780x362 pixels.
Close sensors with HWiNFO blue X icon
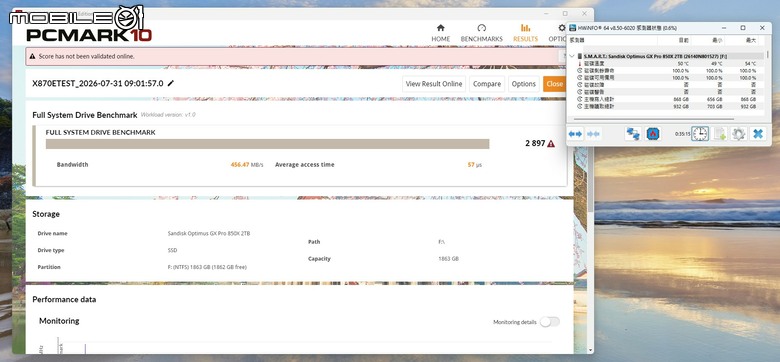(x=758, y=134)
